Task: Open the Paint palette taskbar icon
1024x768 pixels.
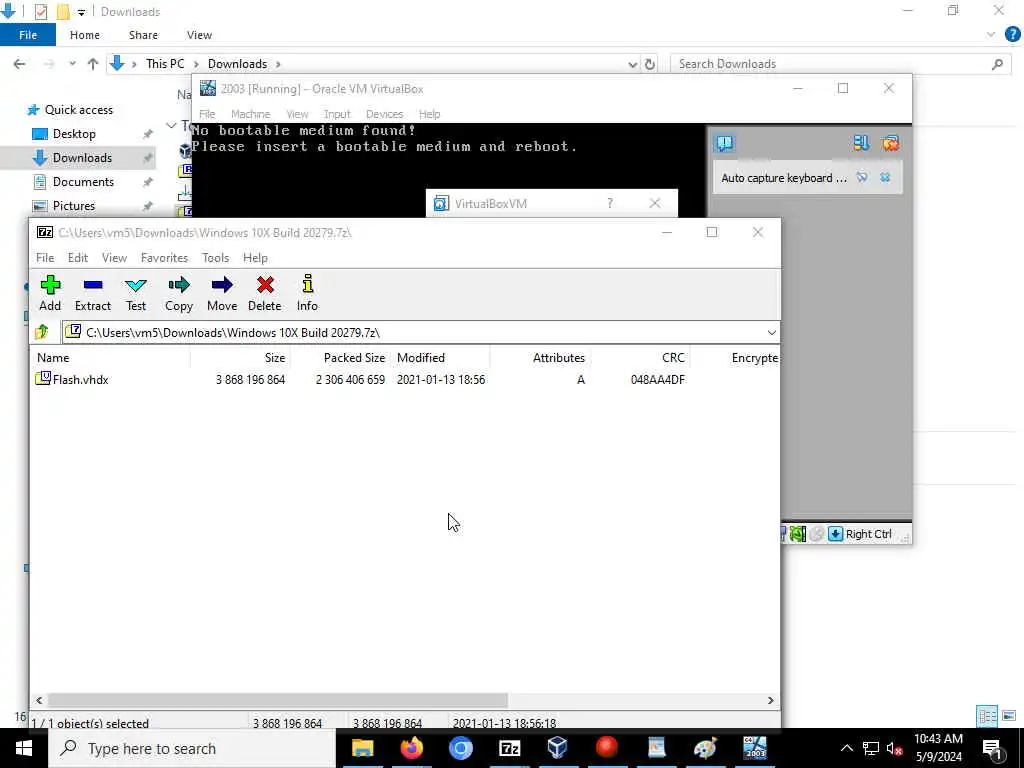Action: pos(705,748)
